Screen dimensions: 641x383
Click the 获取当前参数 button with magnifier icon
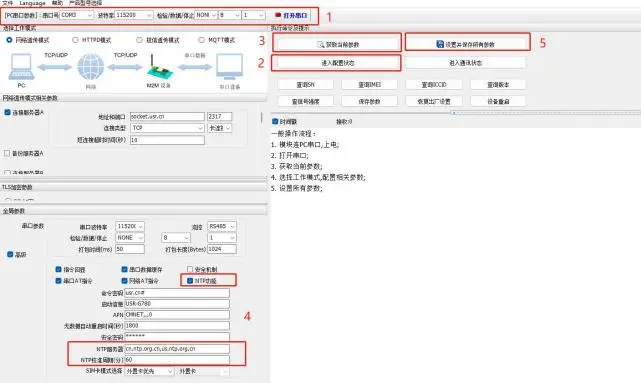[x=337, y=44]
